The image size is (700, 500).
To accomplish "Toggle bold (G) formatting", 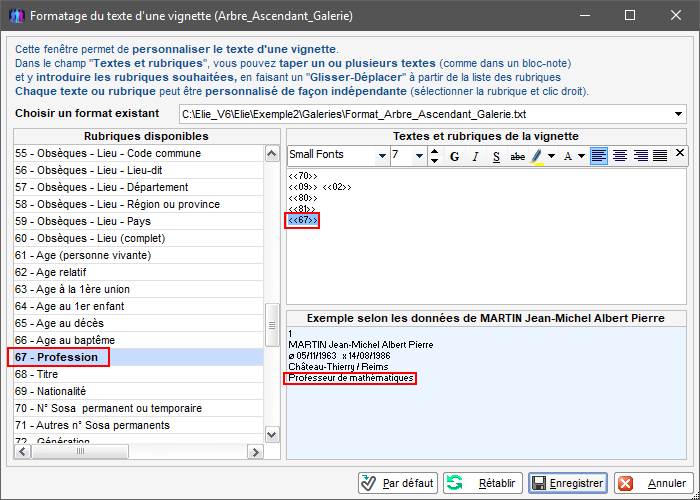I will [454, 156].
